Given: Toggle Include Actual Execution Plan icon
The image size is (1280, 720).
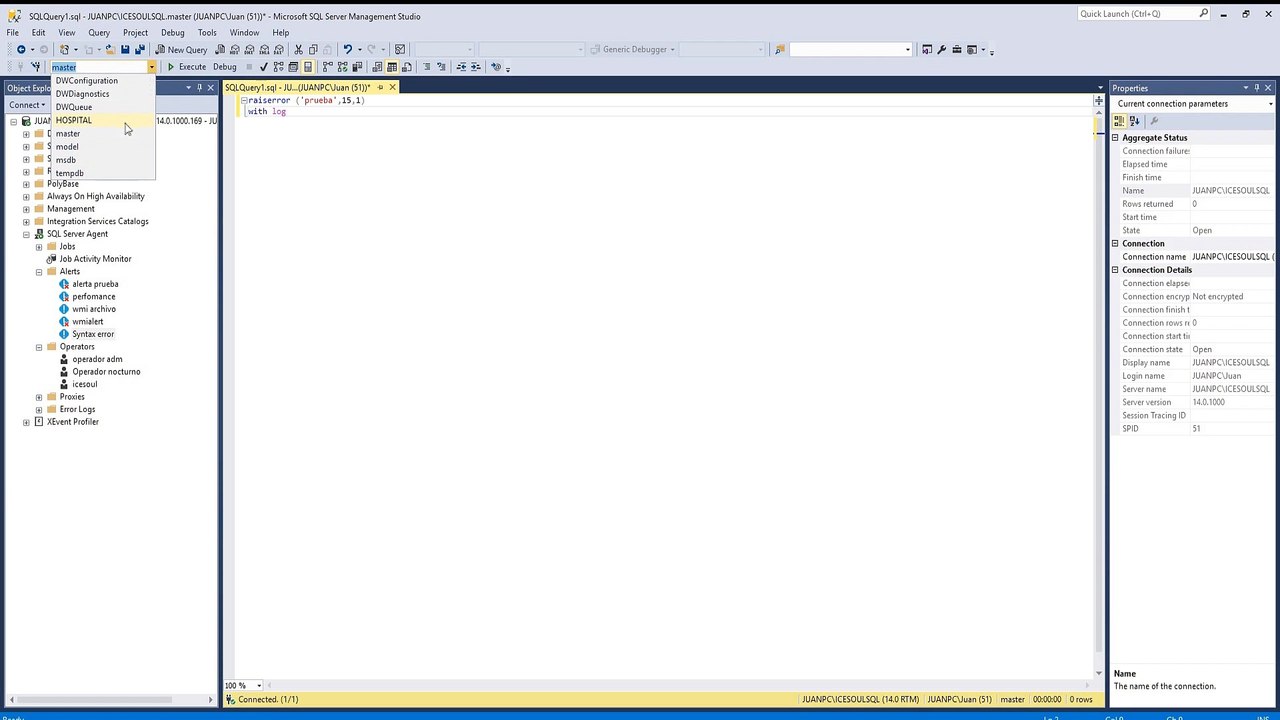Looking at the screenshot, I should 327,67.
